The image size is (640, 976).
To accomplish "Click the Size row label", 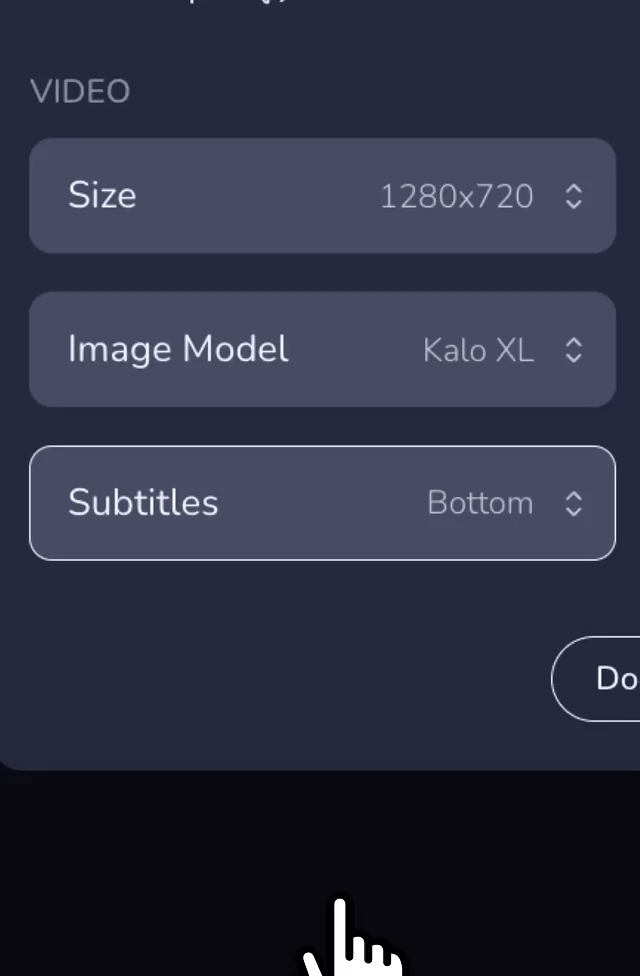I will 102,196.
